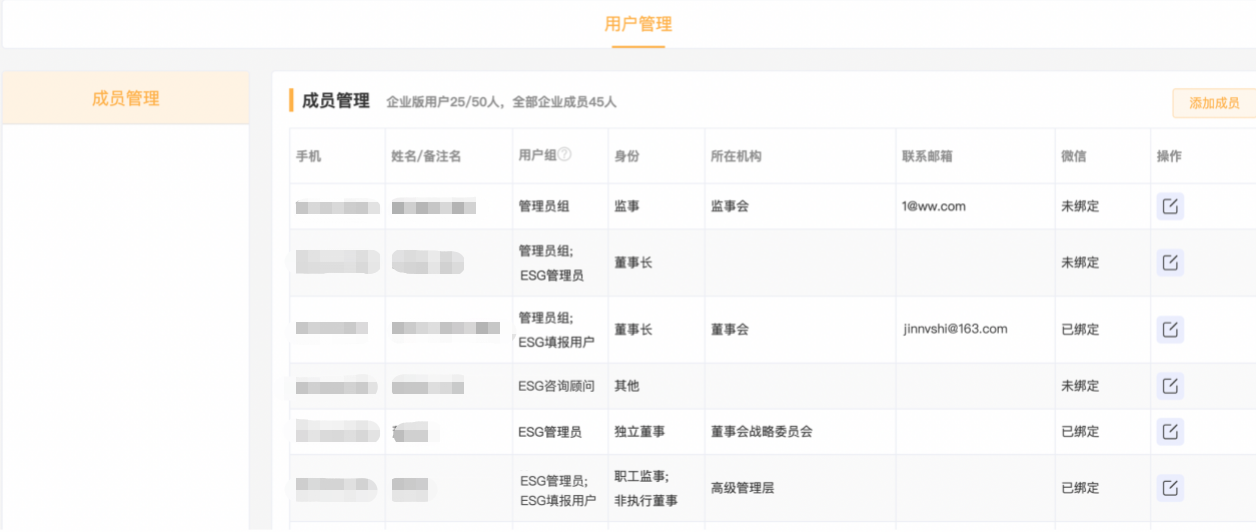Viewport: 1256px width, 532px height.
Task: Click the 手机 column header
Action: click(x=309, y=156)
